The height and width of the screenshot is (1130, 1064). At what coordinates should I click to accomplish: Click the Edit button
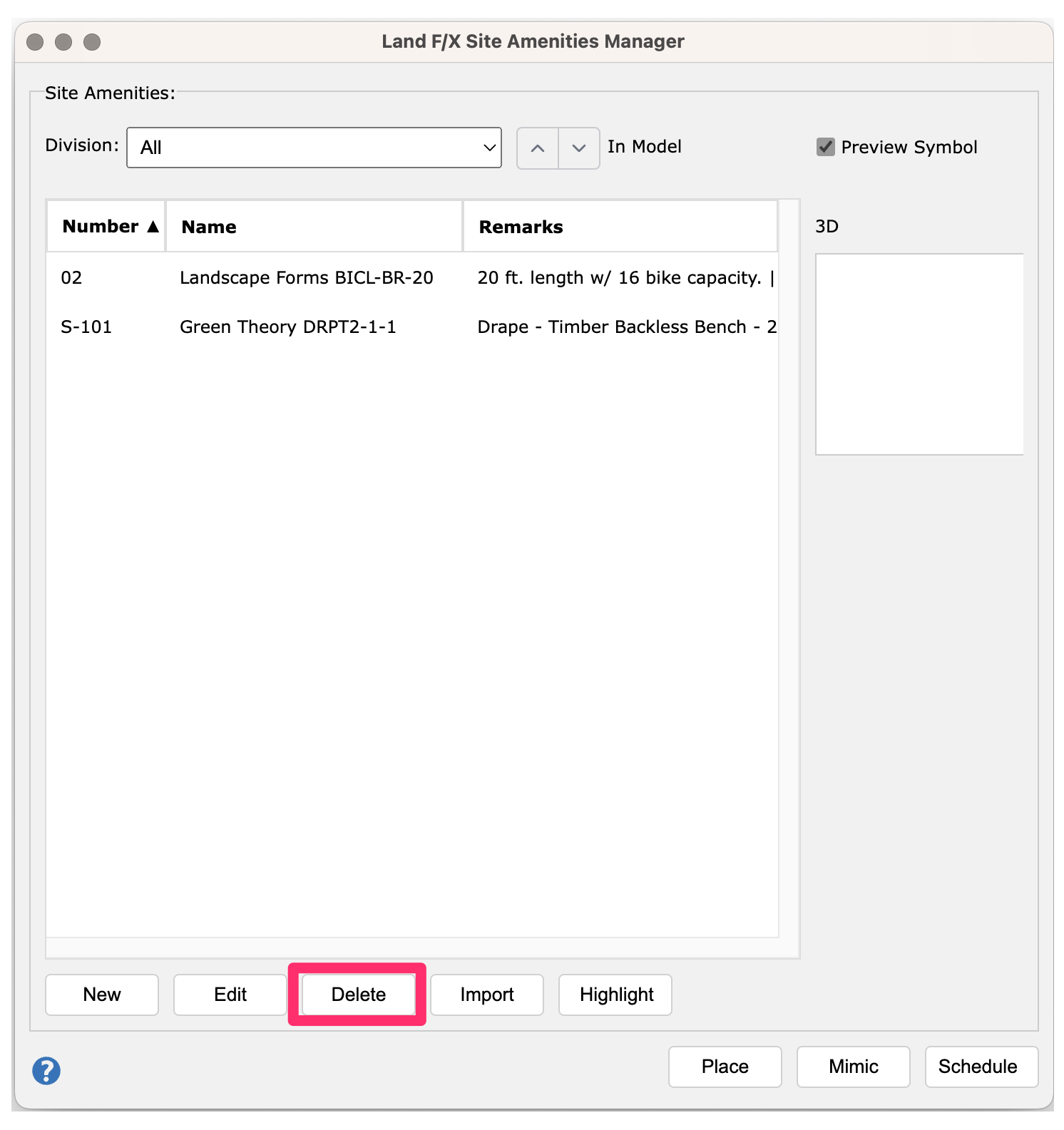(x=230, y=995)
